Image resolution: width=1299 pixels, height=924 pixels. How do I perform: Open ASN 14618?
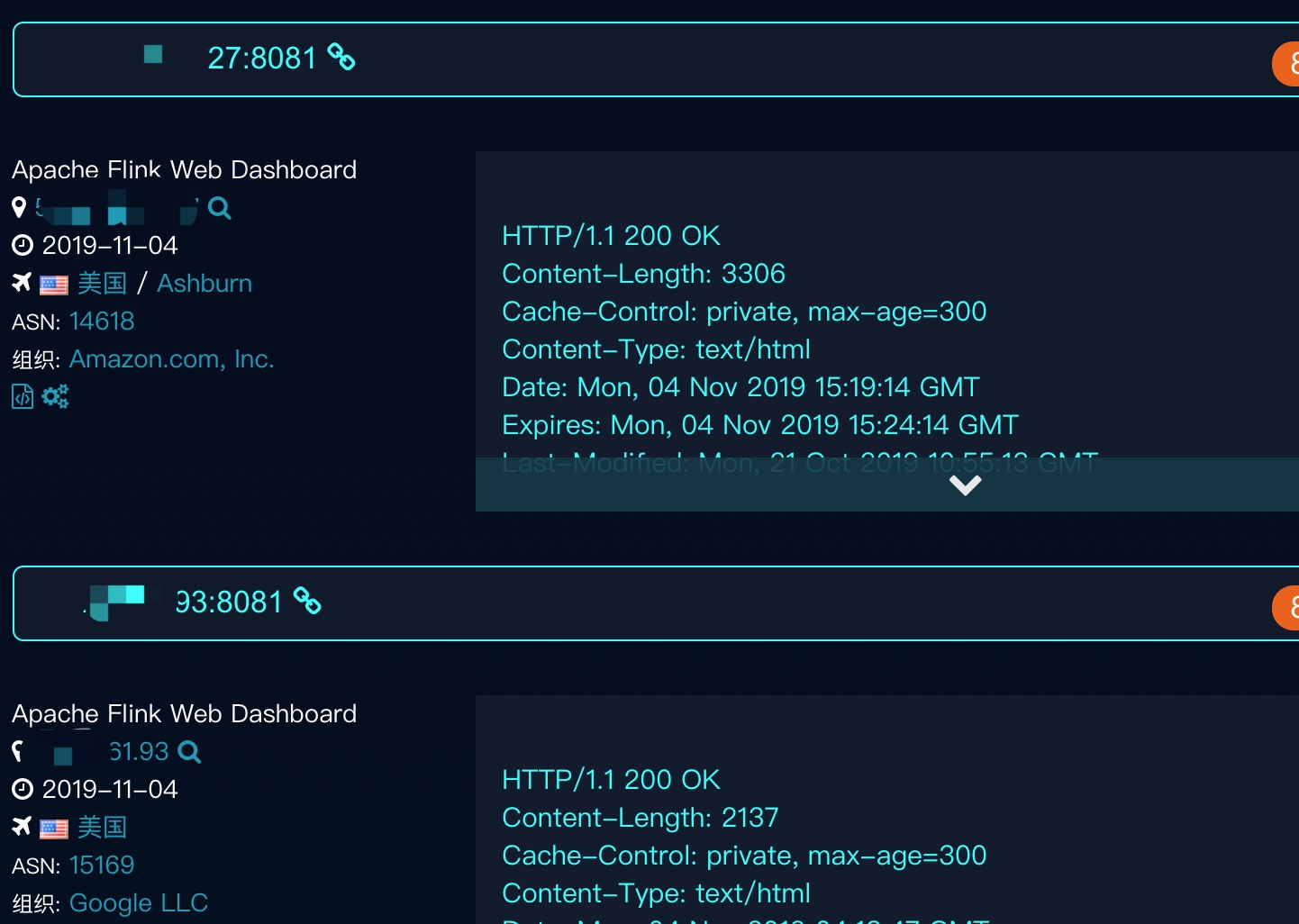(x=102, y=321)
